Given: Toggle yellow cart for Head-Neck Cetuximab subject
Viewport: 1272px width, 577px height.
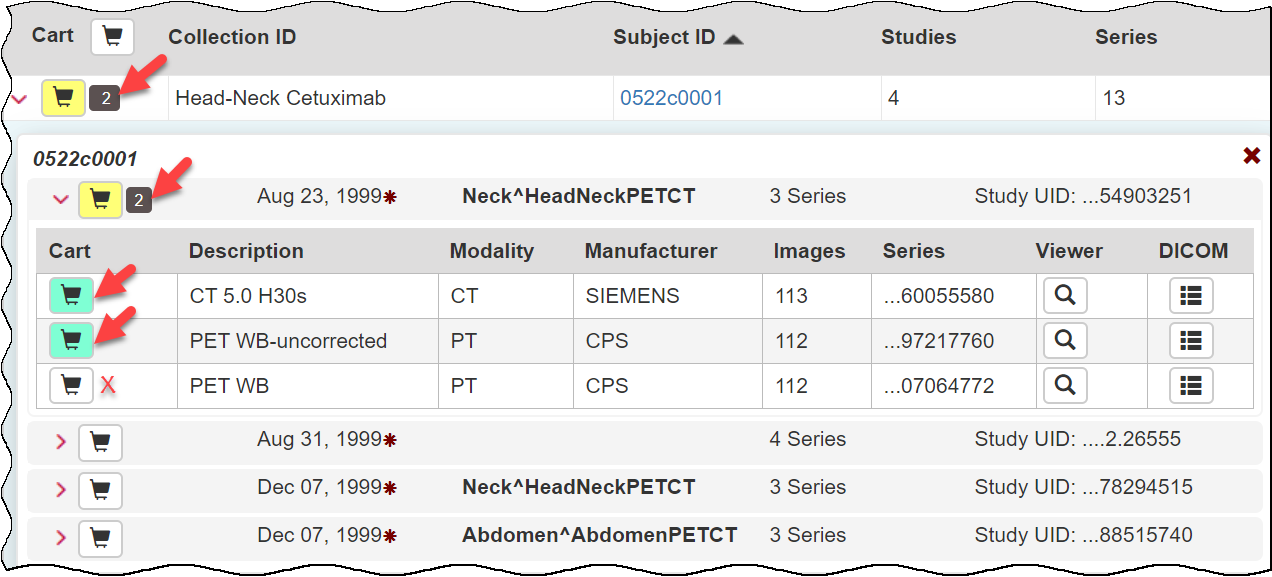Looking at the screenshot, I should [63, 98].
